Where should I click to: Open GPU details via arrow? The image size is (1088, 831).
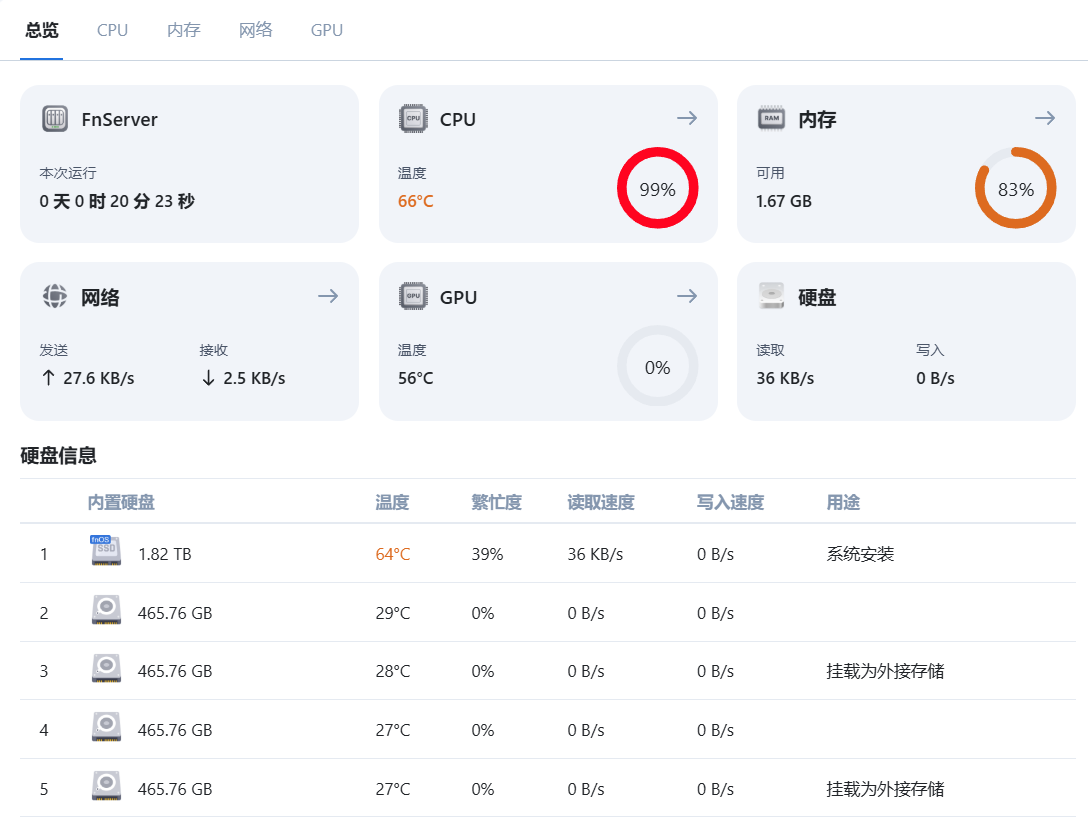click(x=687, y=296)
